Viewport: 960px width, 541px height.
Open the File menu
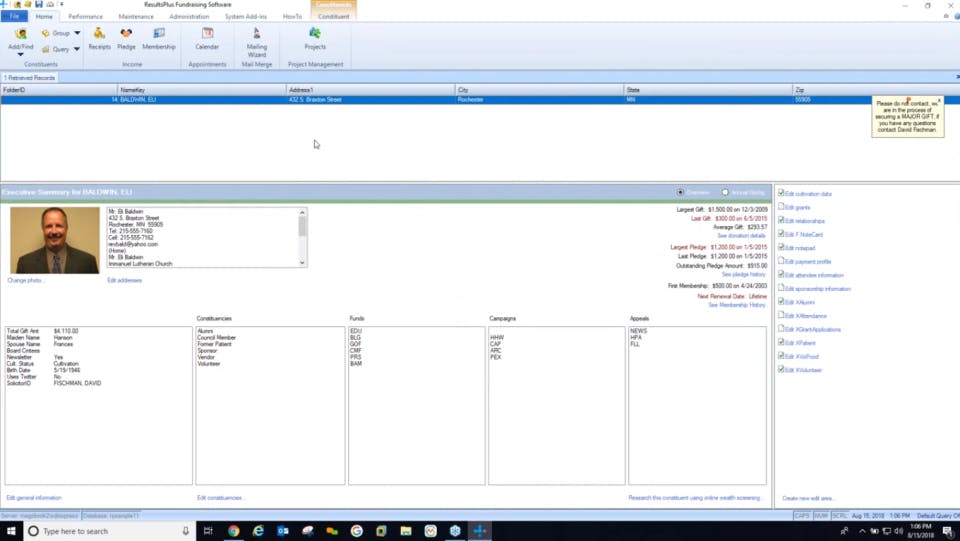[14, 17]
